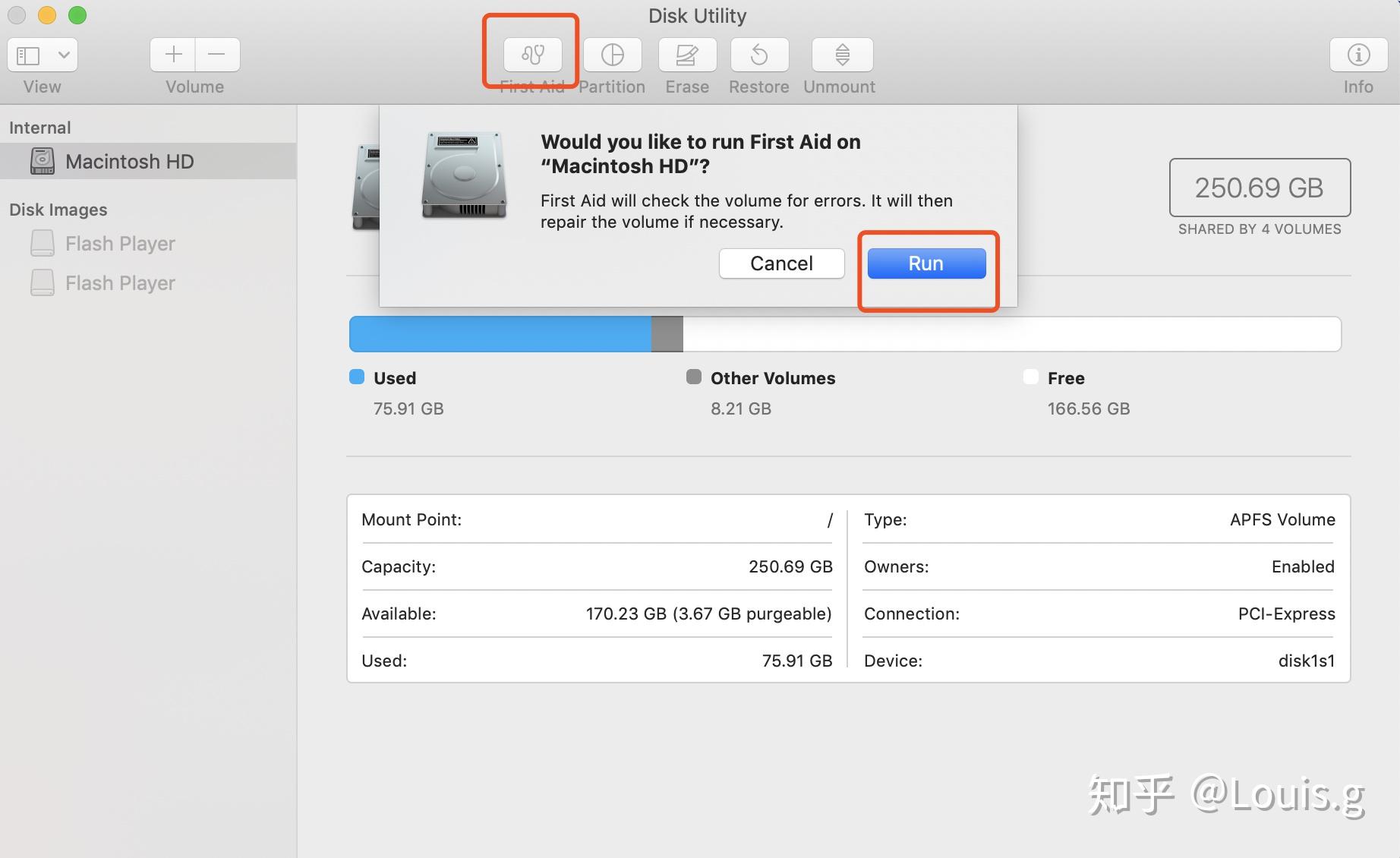Image resolution: width=1400 pixels, height=858 pixels.
Task: Click the SHARED BY 4 VOLUMES label
Action: click(1260, 229)
